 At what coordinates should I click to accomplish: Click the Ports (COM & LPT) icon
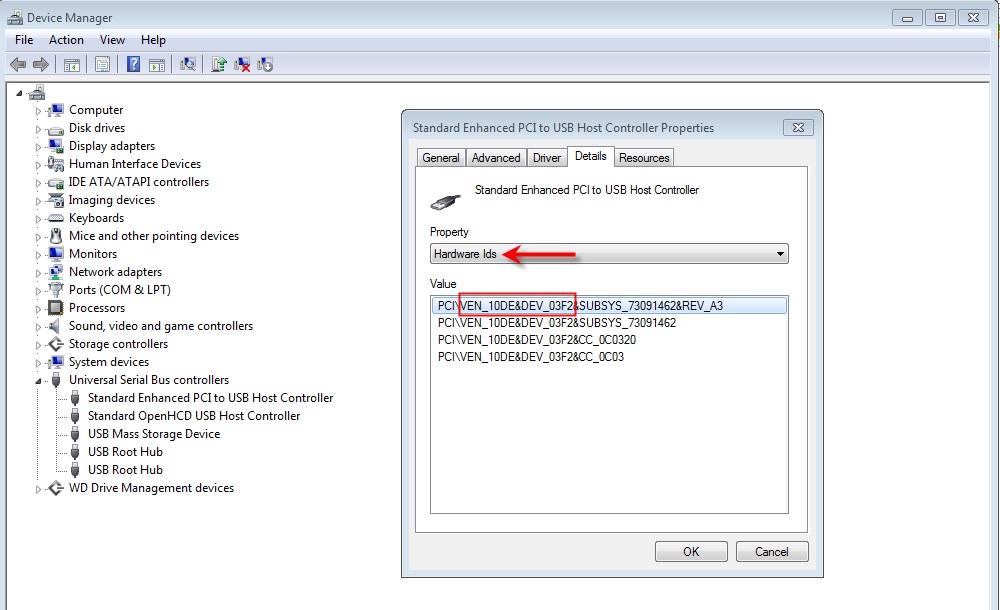pyautogui.click(x=56, y=290)
